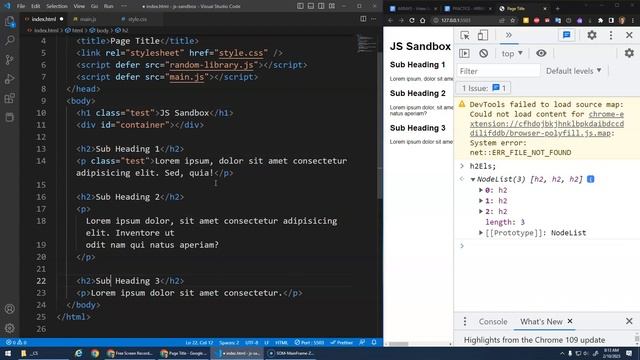Image resolution: width=640 pixels, height=360 pixels.
Task: Toggle the device toolbar in DevTools
Action: pos(482,35)
